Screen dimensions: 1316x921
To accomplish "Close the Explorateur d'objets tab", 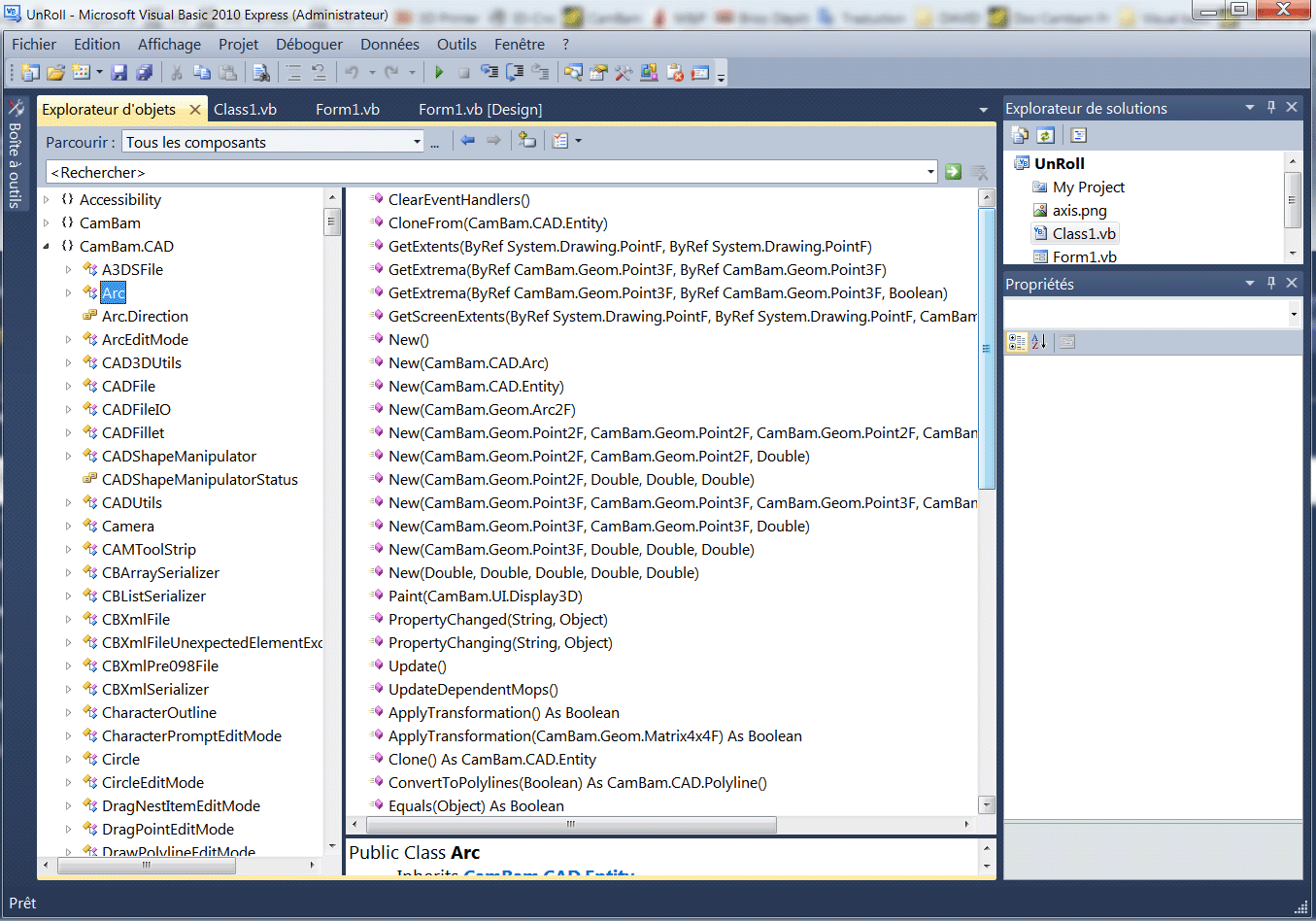I will pyautogui.click(x=195, y=109).
